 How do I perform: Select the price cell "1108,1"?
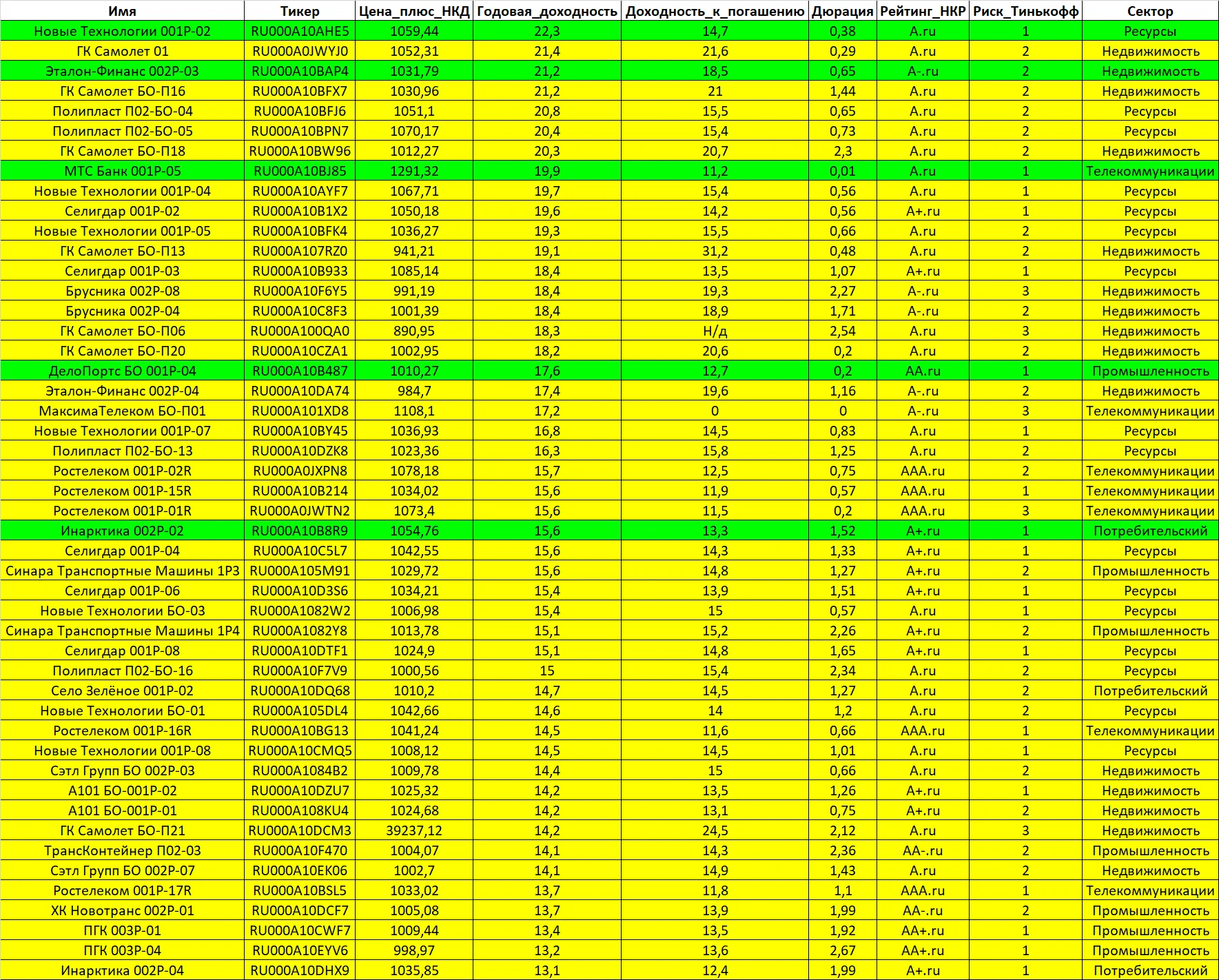coord(414,411)
